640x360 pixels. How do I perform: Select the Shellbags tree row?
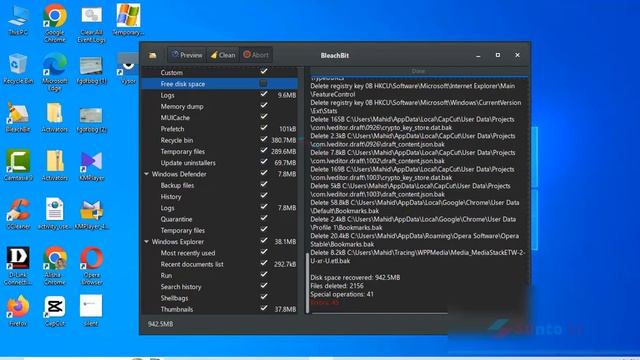[219, 298]
